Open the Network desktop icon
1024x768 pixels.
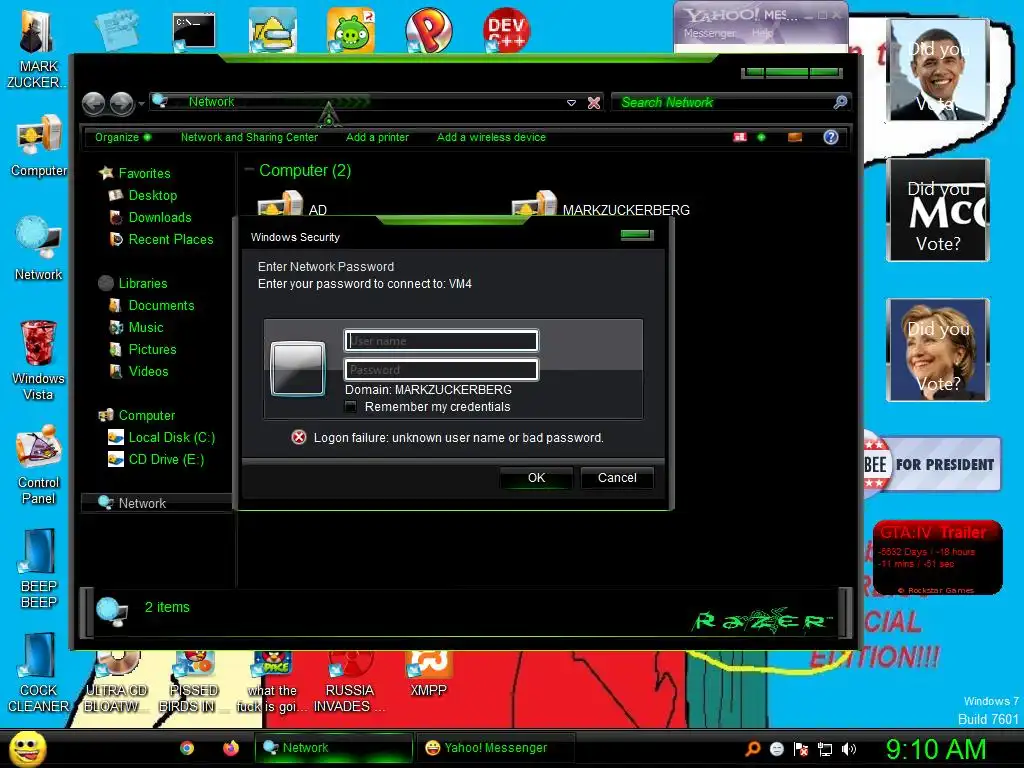point(39,249)
